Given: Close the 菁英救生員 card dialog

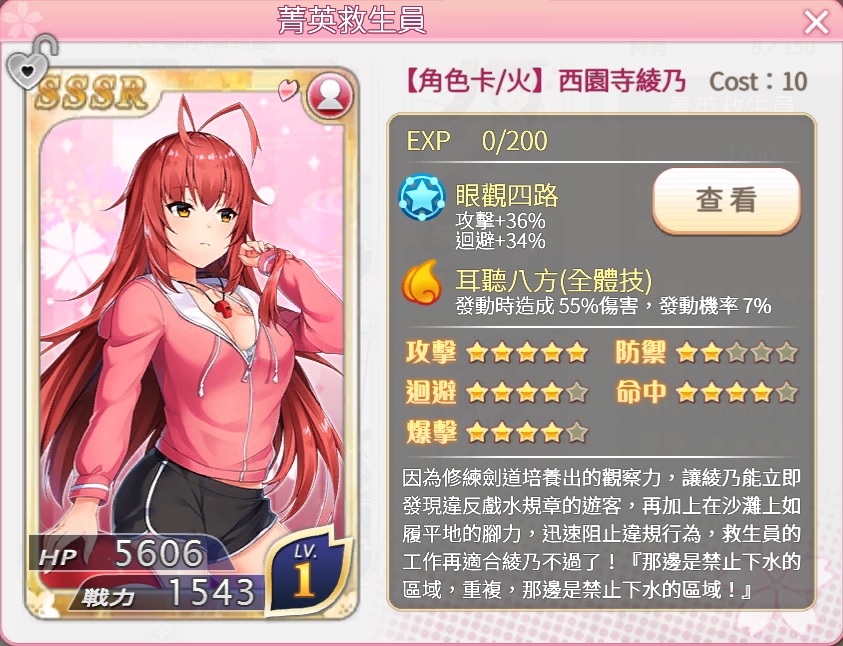Looking at the screenshot, I should point(816,23).
